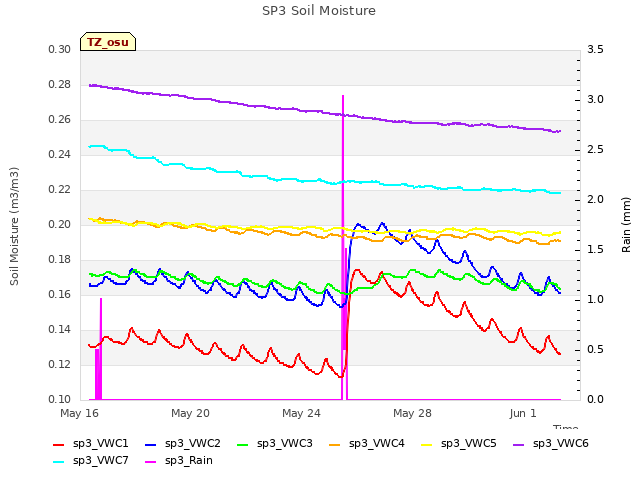Click the 0.14 soil moisture tick label
Image resolution: width=640 pixels, height=480 pixels.
click(x=60, y=329)
